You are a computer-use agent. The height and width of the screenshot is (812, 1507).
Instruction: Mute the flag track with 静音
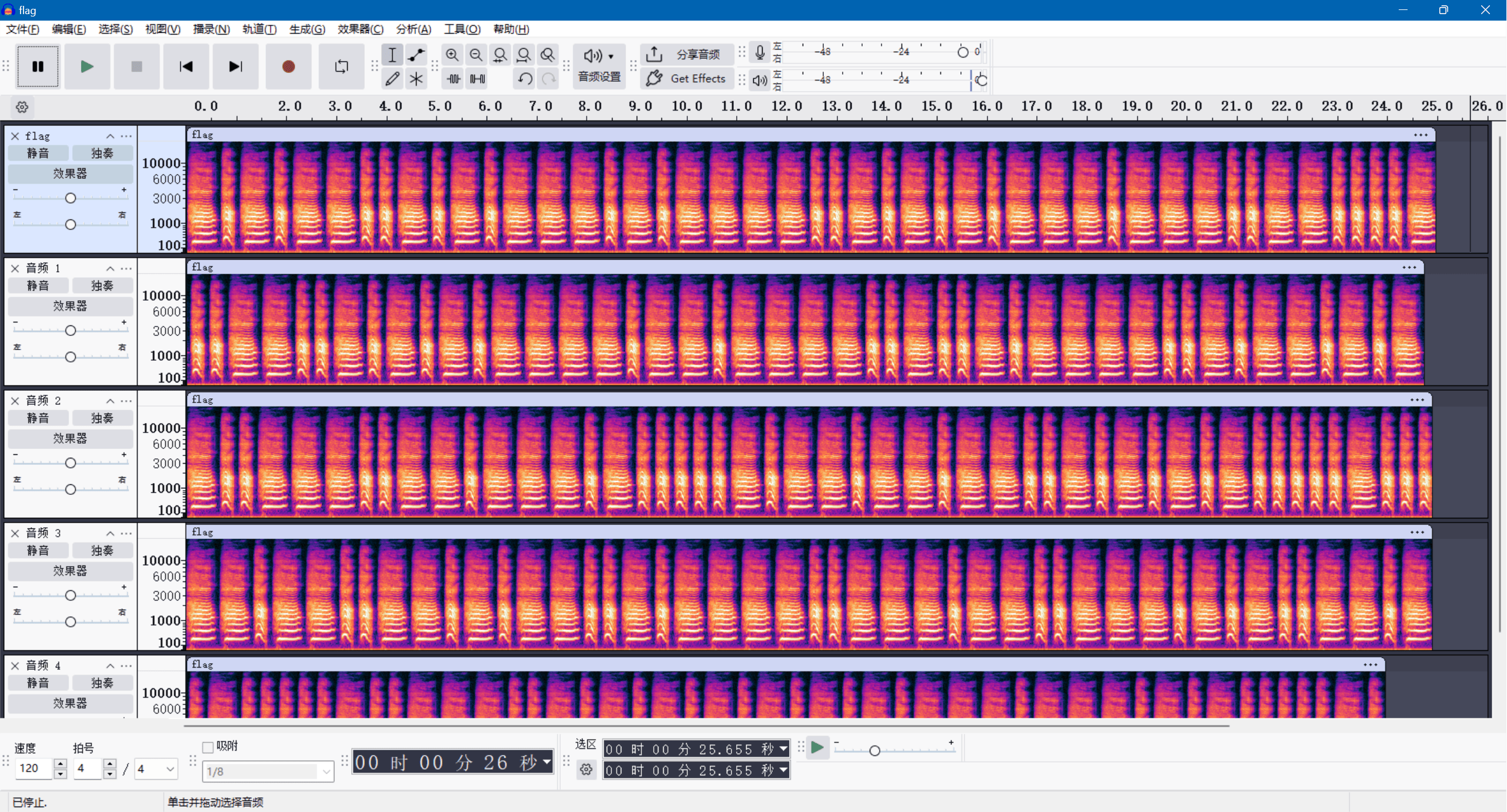[38, 153]
